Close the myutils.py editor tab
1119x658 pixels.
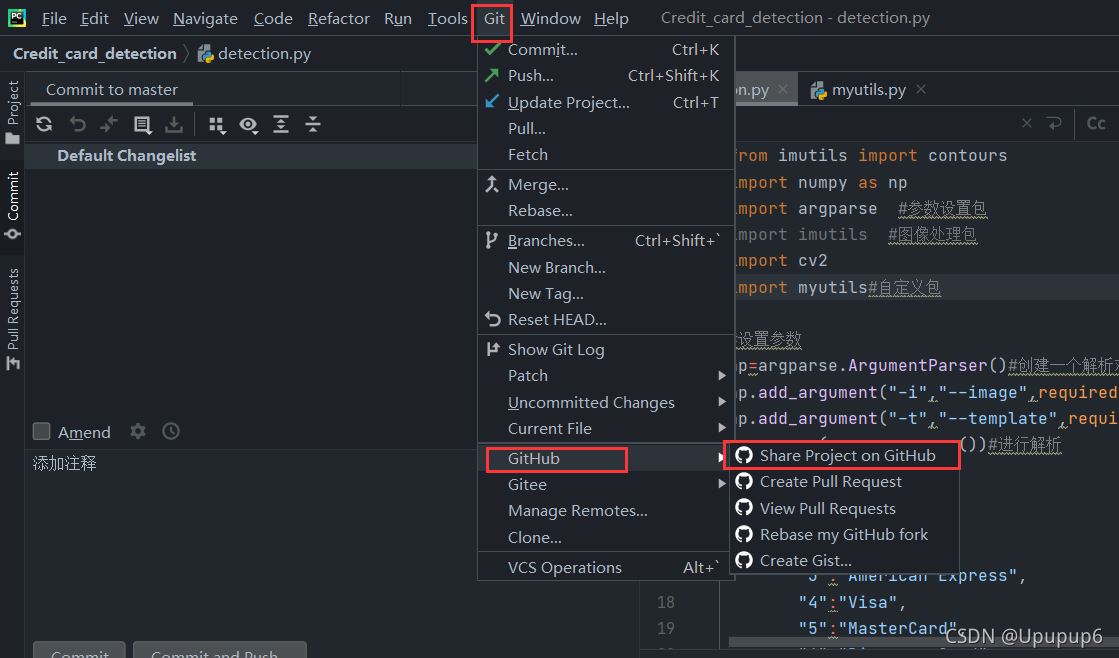pyautogui.click(x=921, y=89)
